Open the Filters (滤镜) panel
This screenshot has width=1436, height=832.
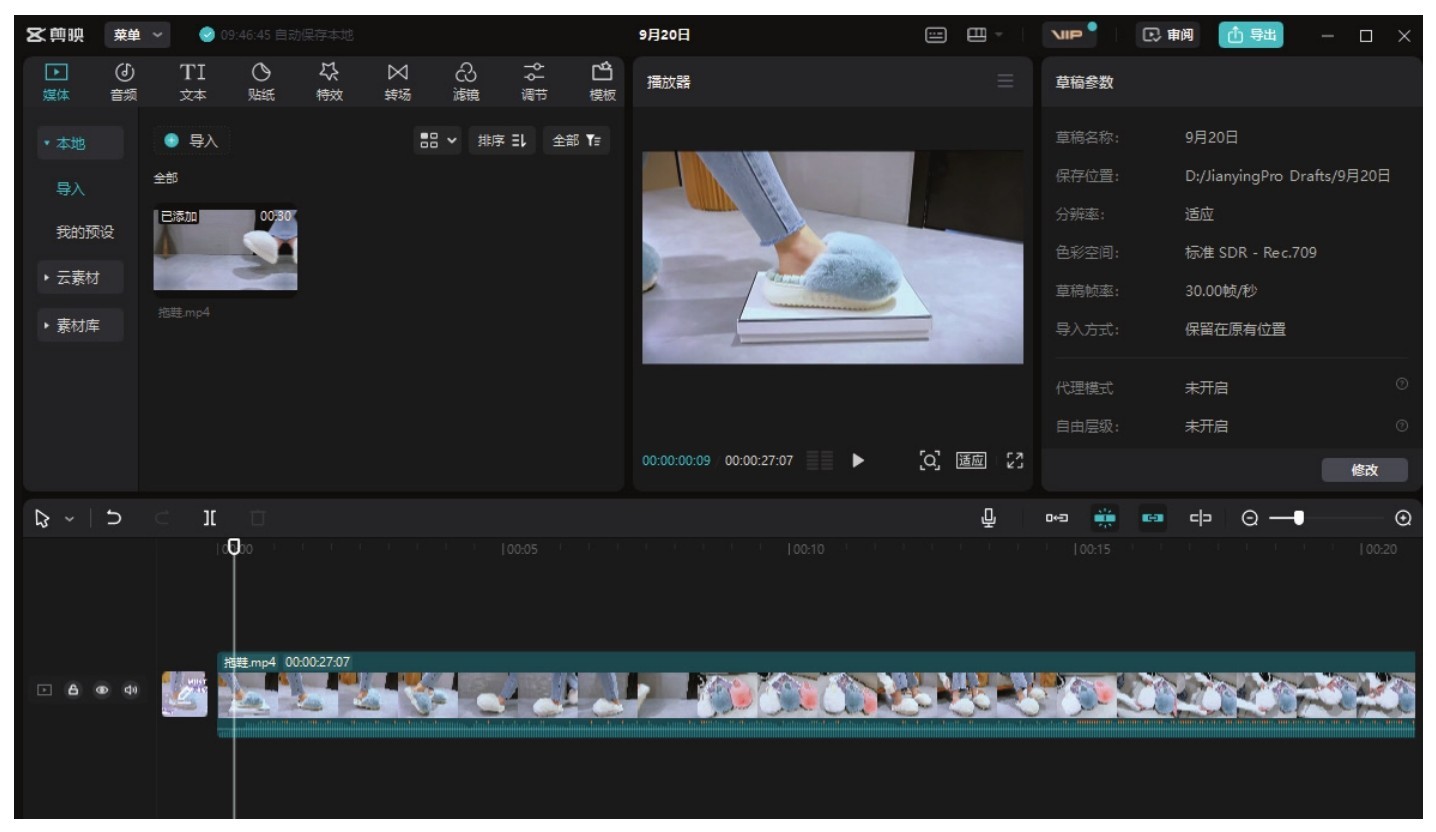pyautogui.click(x=465, y=82)
